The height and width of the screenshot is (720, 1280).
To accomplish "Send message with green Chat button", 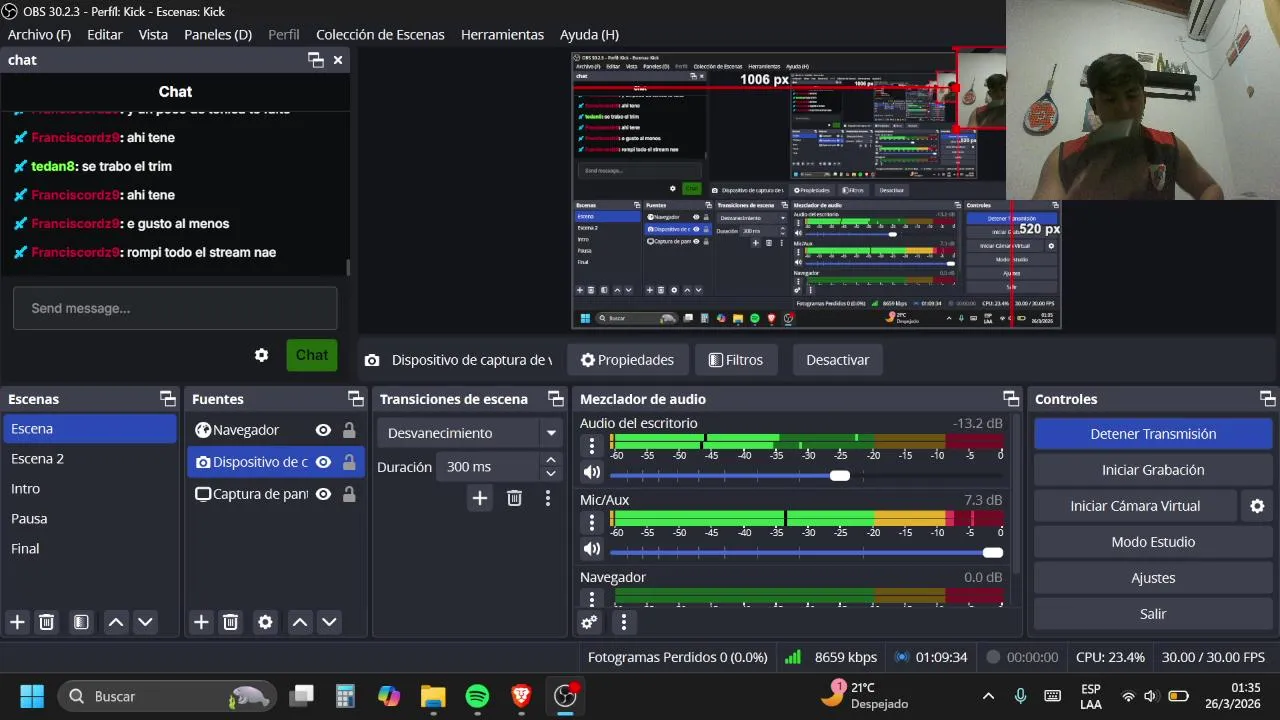I will click(311, 355).
